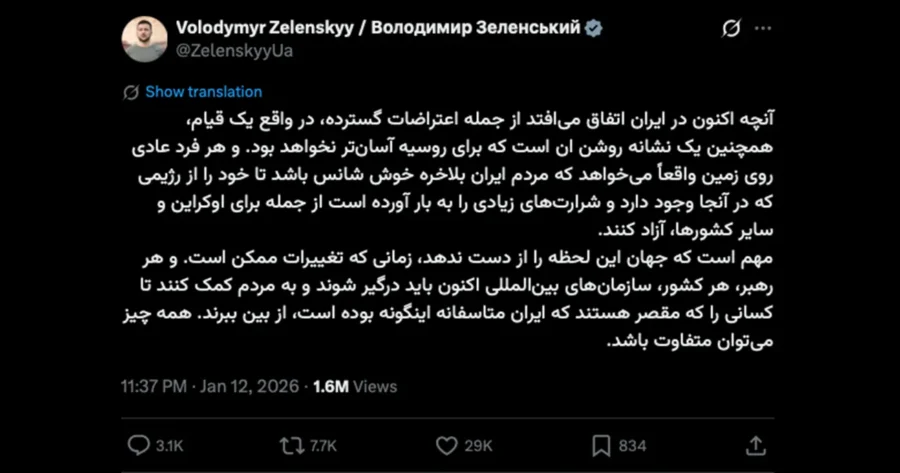The height and width of the screenshot is (473, 900).
Task: Click the share upload arrow icon
Action: [x=756, y=445]
